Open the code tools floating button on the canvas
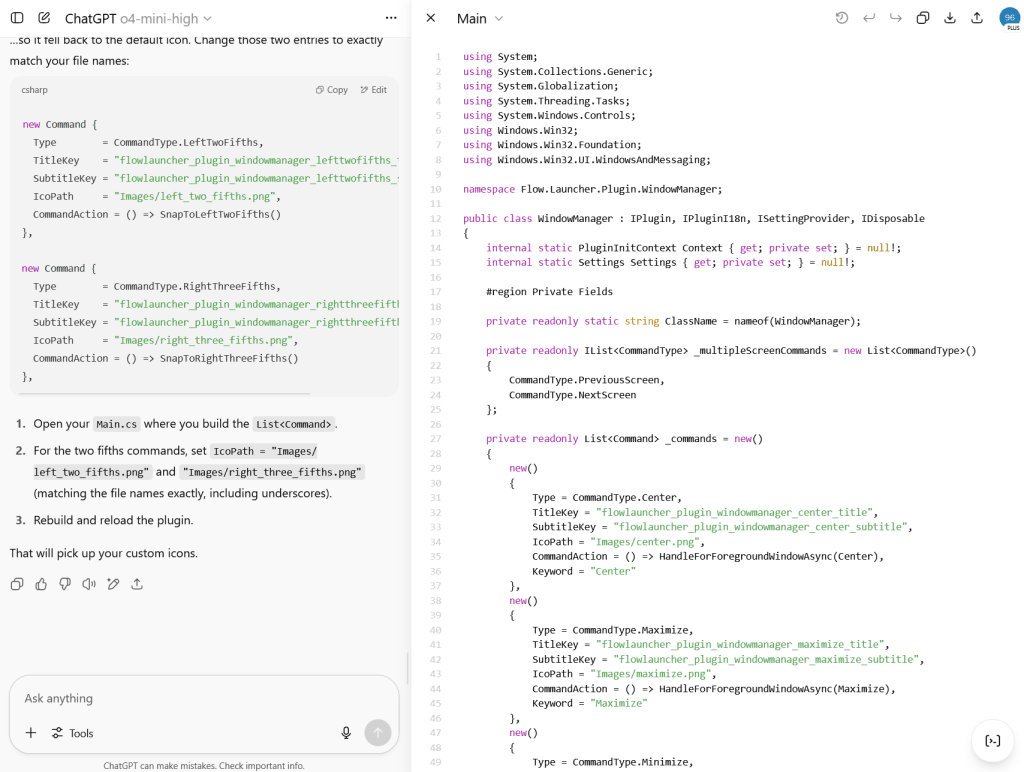1024x772 pixels. tap(993, 740)
